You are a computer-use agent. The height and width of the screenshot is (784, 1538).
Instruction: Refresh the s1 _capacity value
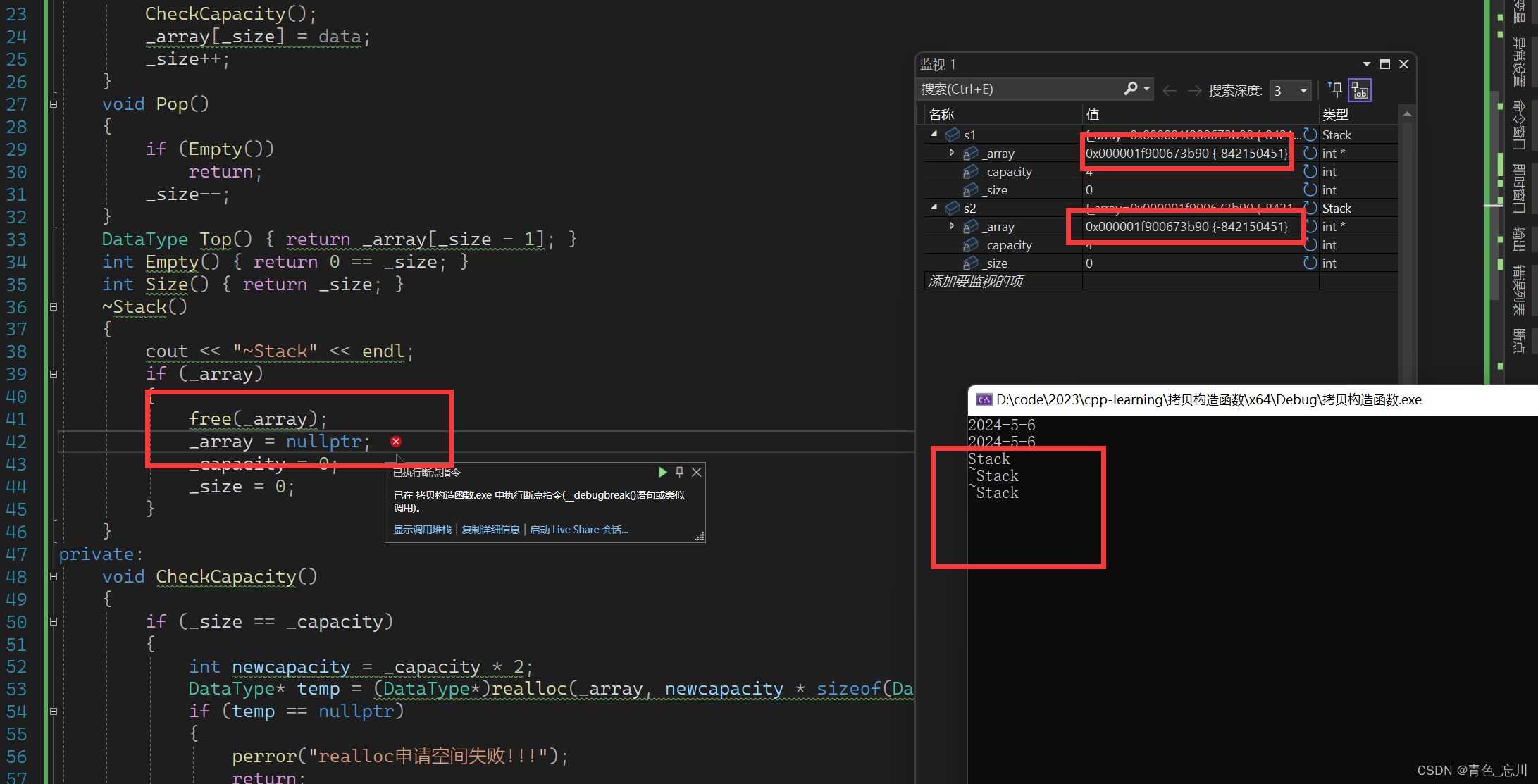[x=1310, y=171]
